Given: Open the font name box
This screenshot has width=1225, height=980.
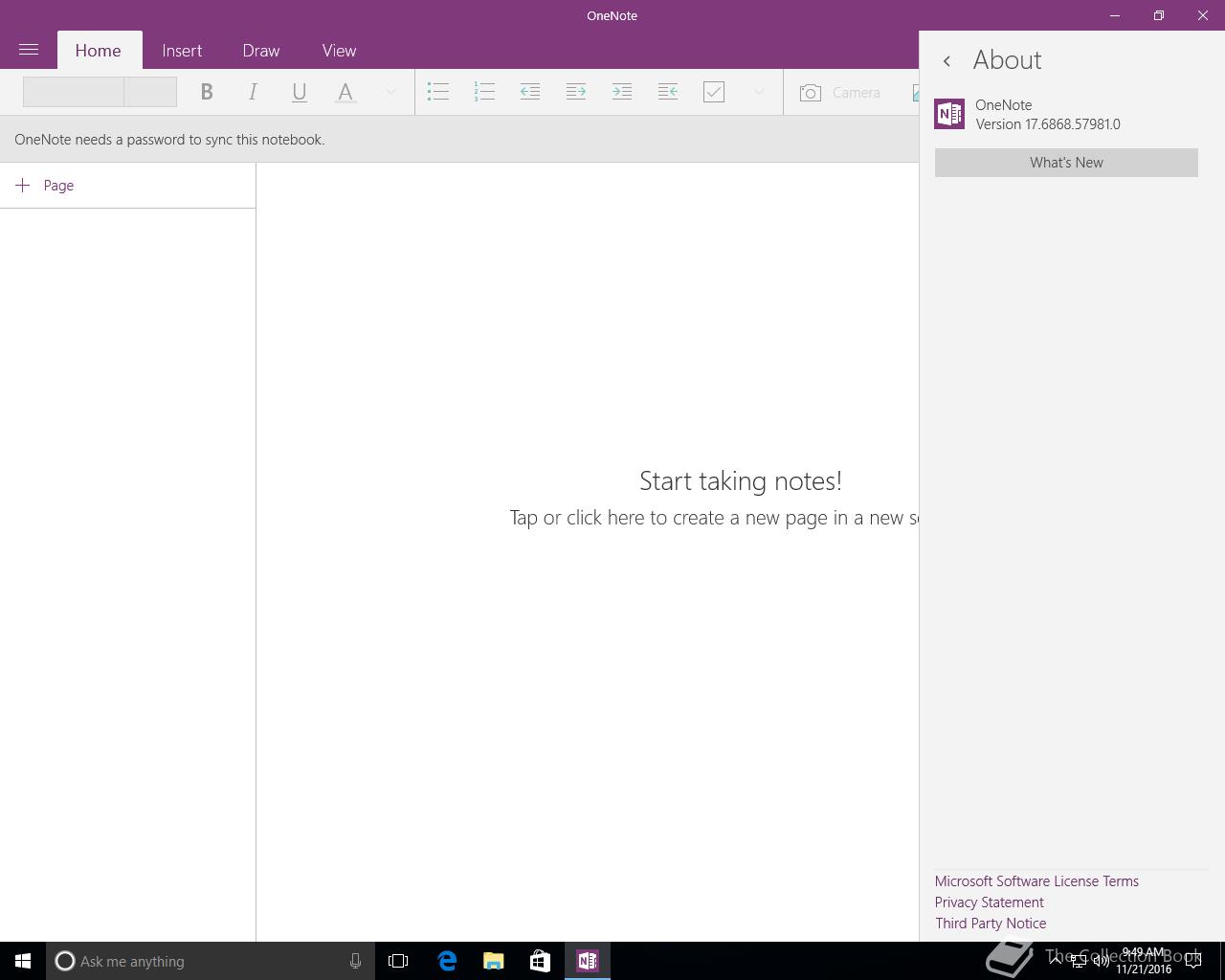Looking at the screenshot, I should [74, 92].
